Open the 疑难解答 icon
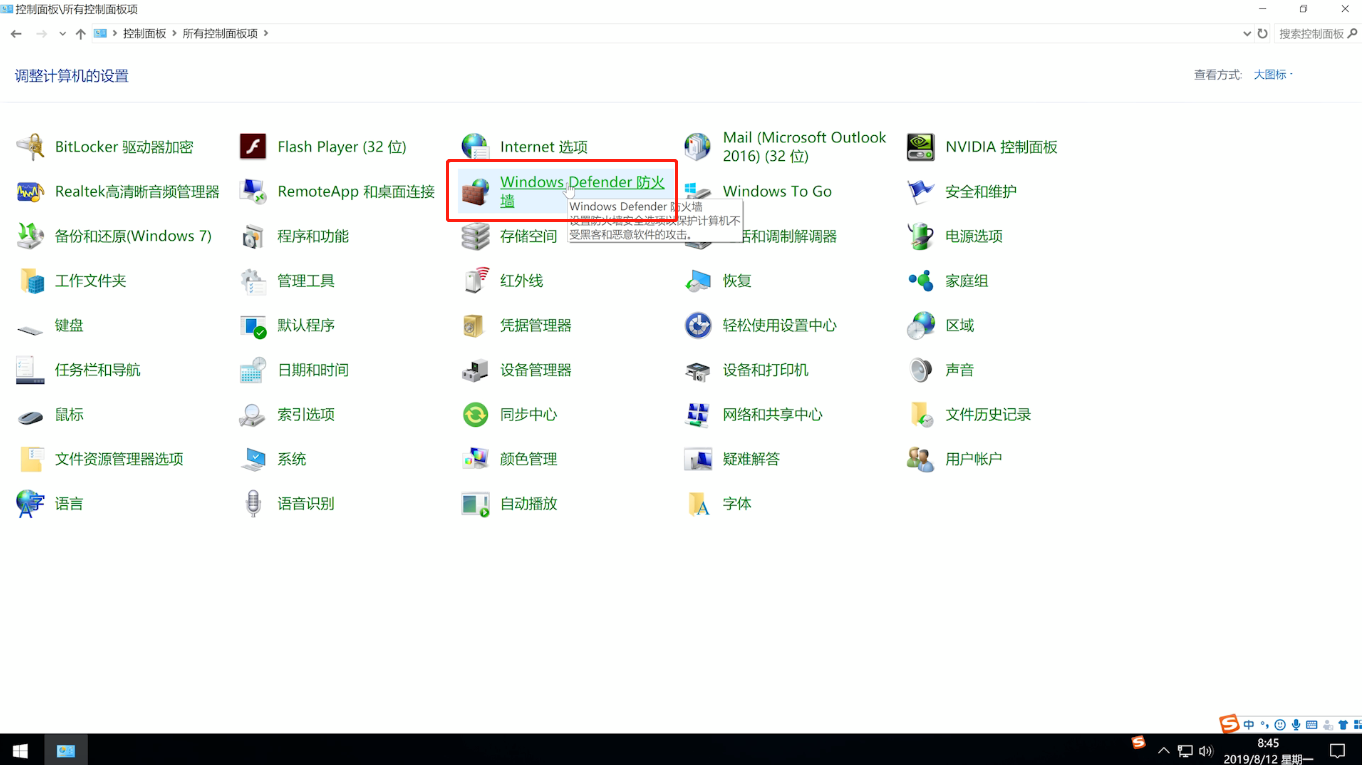The width and height of the screenshot is (1362, 765). click(698, 460)
